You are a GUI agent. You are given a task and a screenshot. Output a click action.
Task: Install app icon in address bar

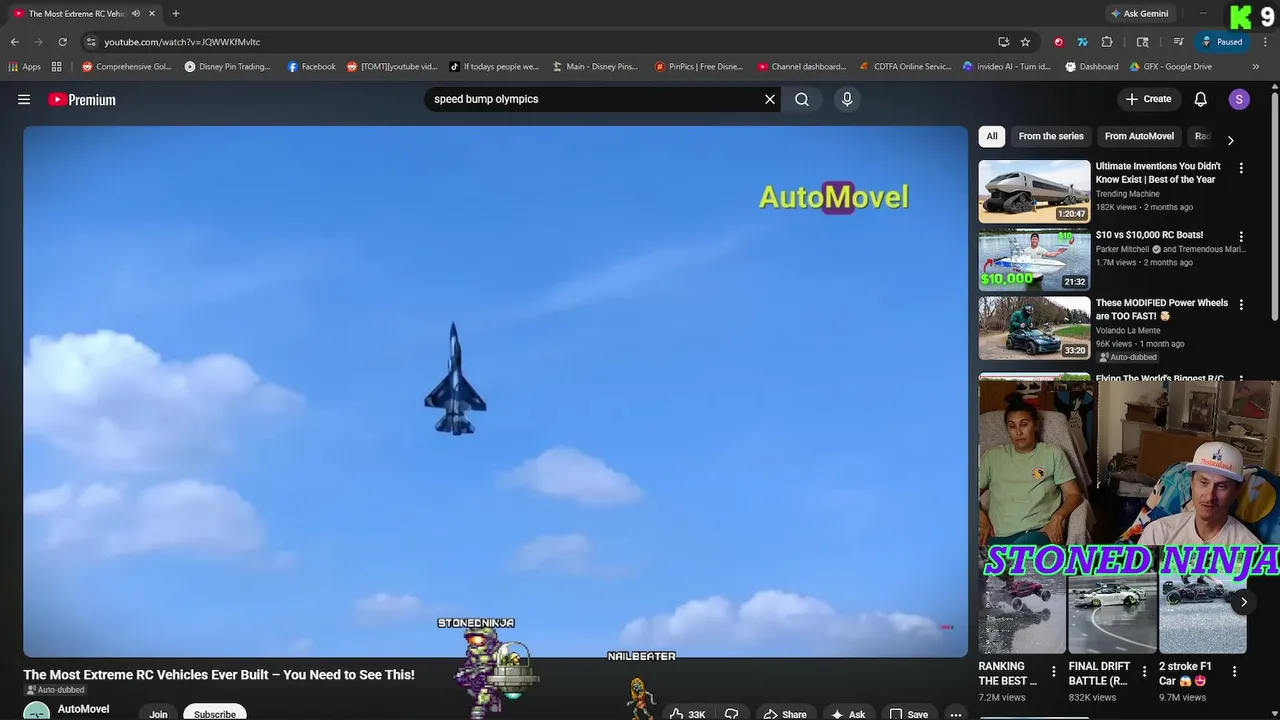click(1003, 42)
